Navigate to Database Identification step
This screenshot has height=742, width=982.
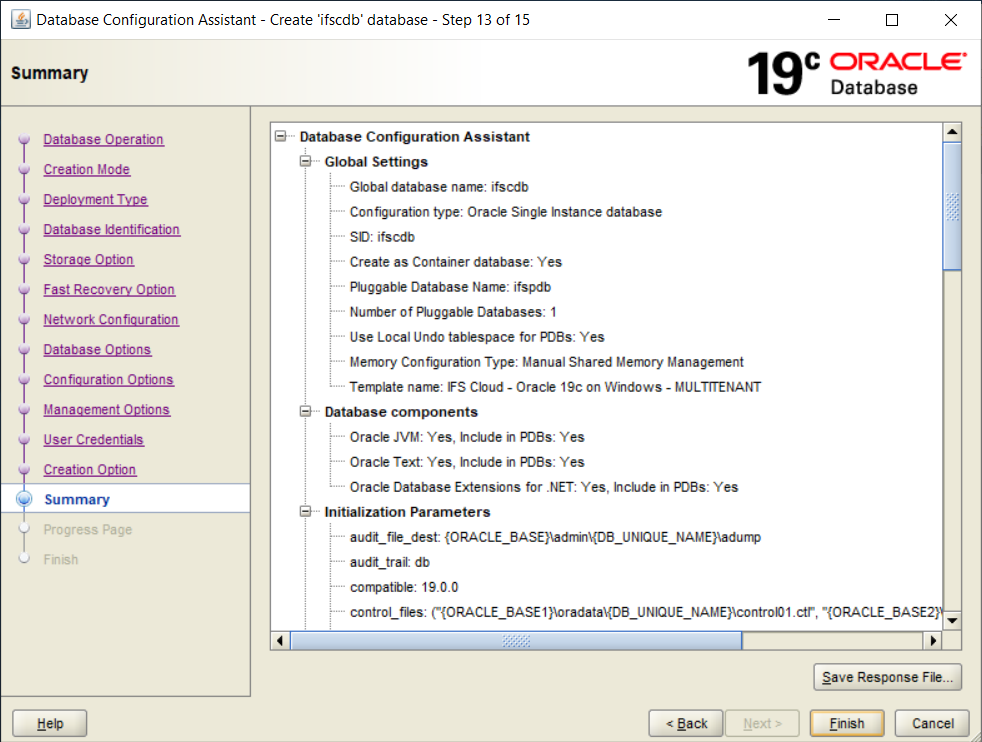coord(111,230)
